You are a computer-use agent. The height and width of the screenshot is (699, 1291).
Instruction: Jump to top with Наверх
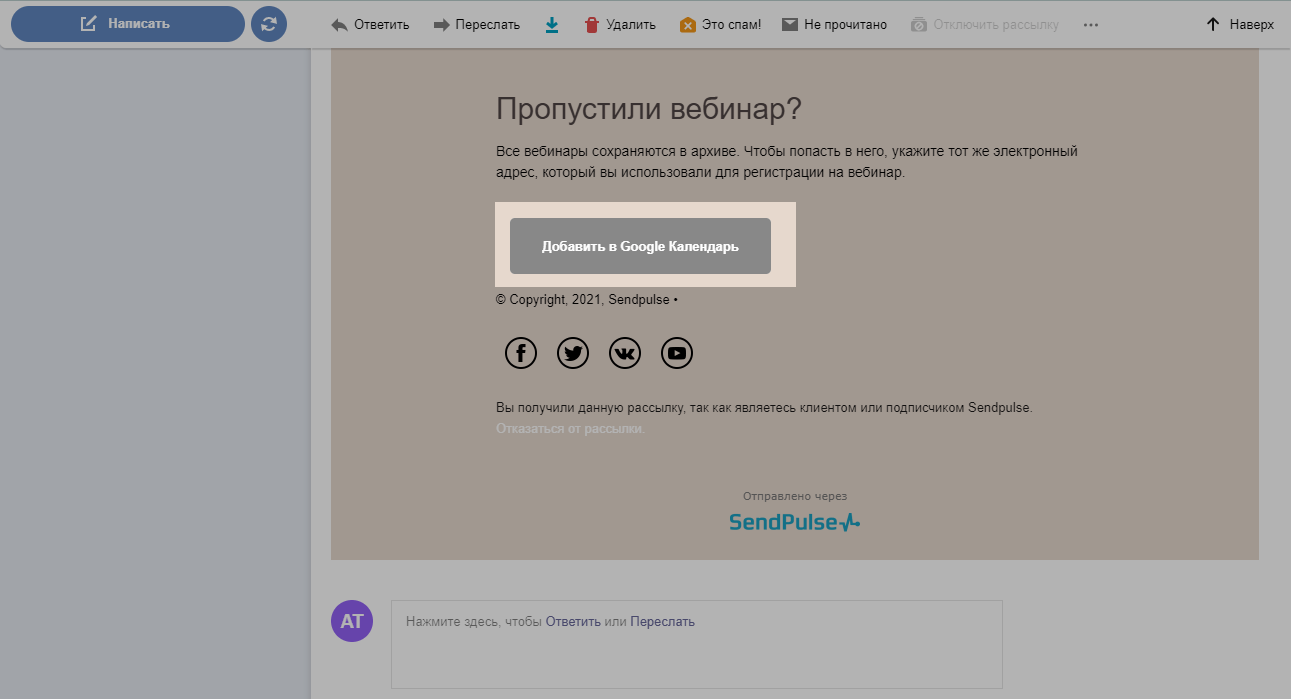pyautogui.click(x=1240, y=25)
